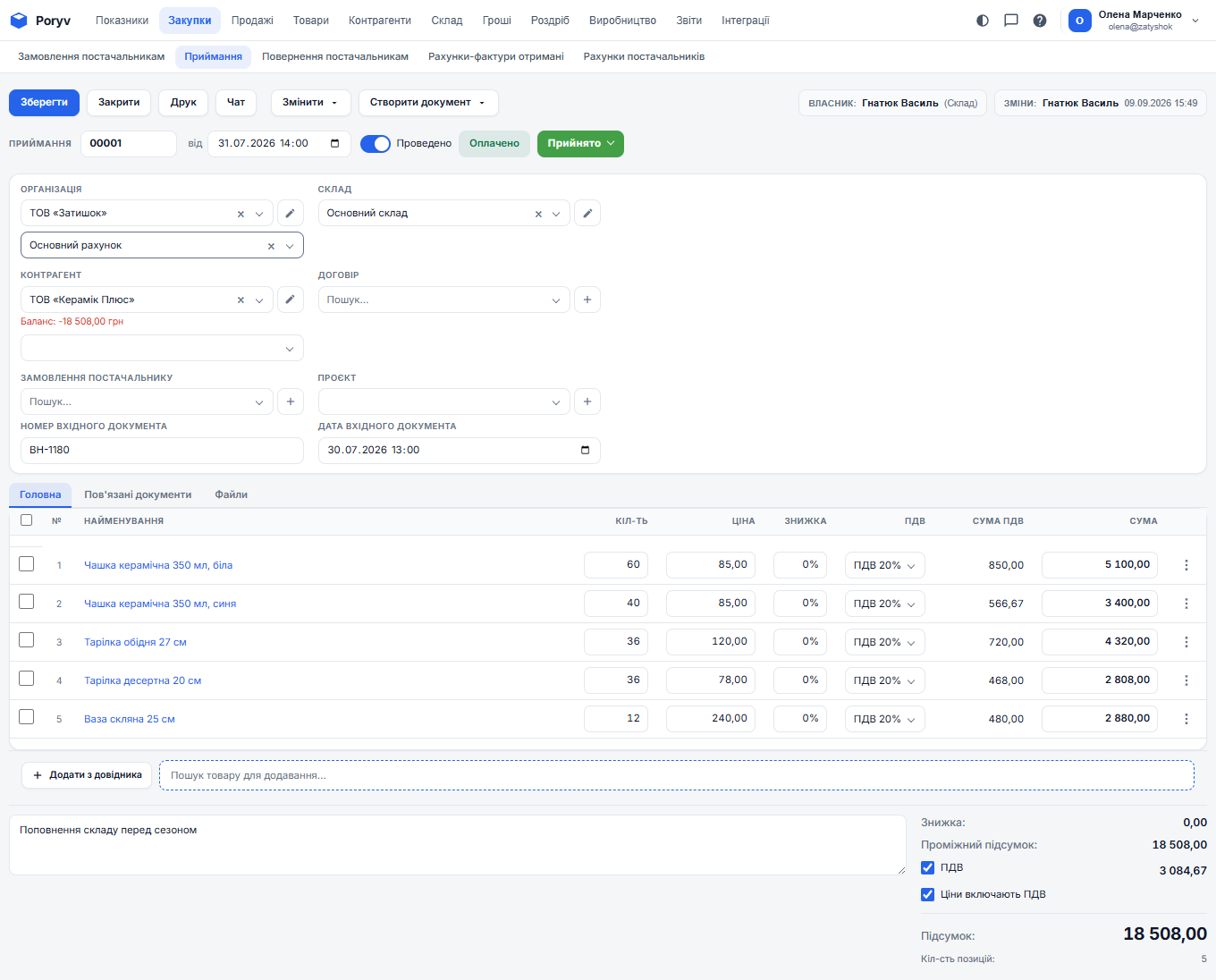Open row menu for Чашка керамічна біла

[x=1186, y=565]
